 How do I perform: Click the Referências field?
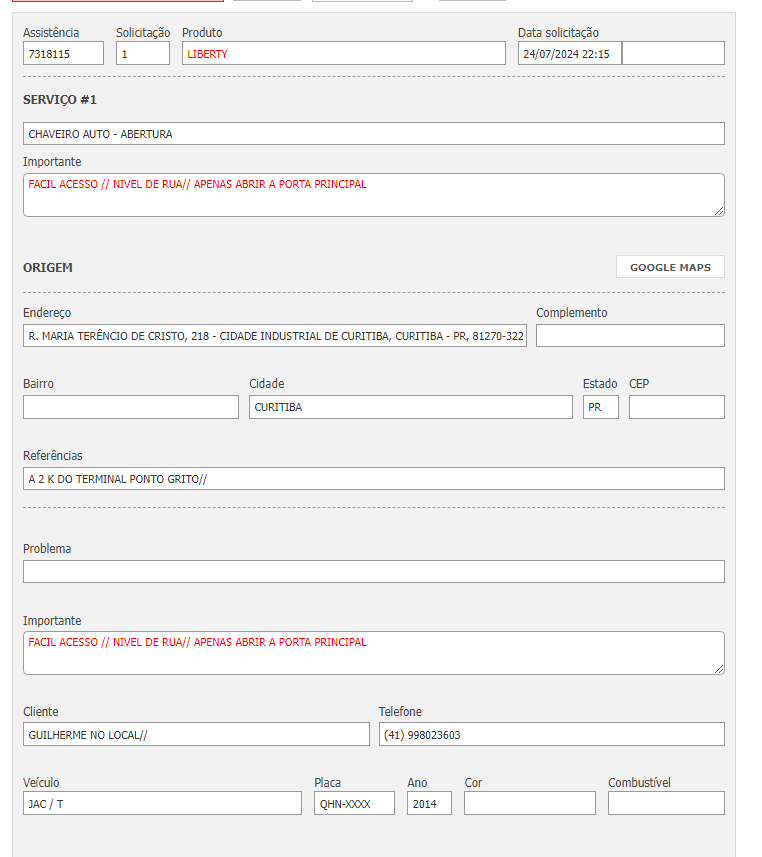coord(373,479)
